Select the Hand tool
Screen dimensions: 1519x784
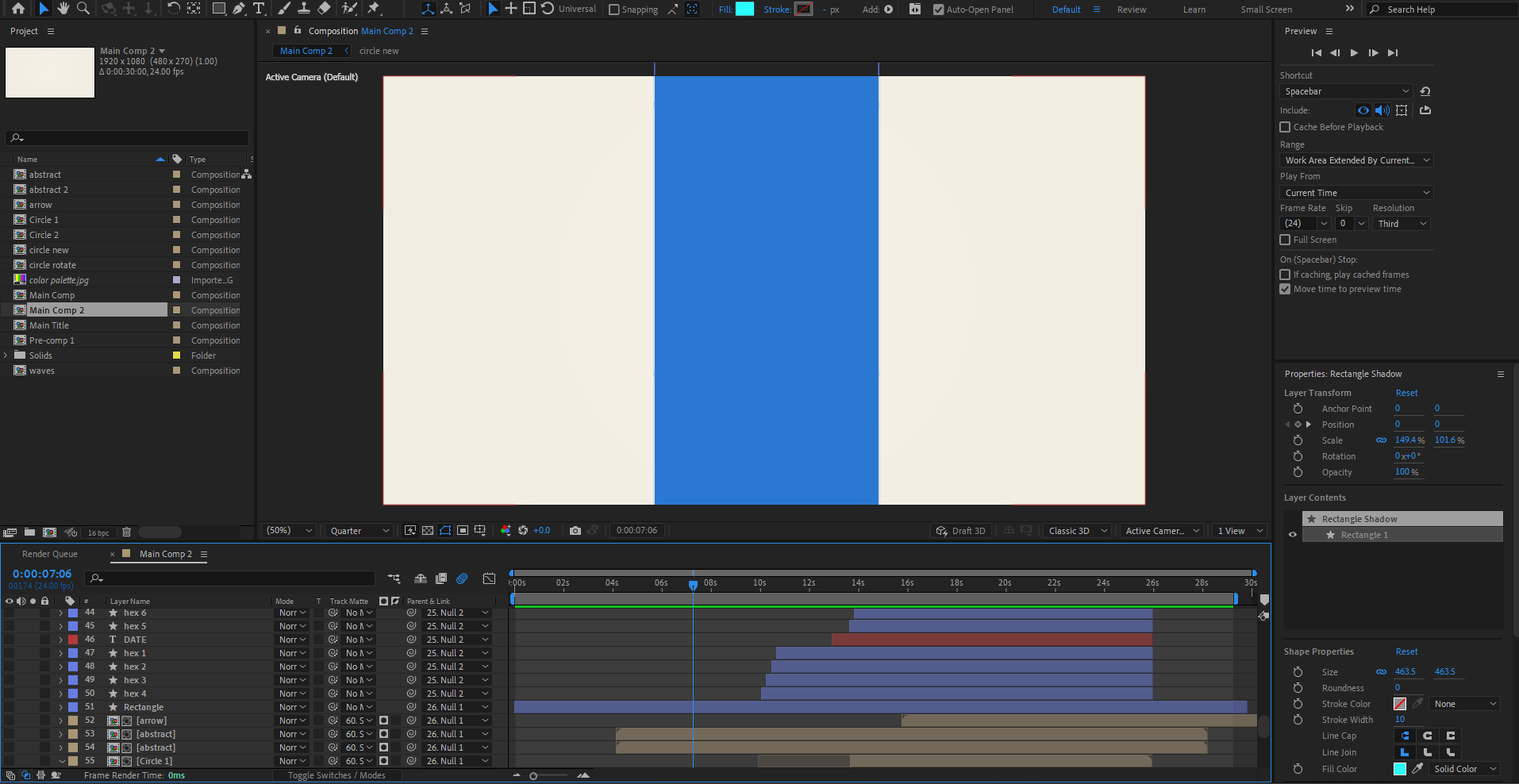63,9
